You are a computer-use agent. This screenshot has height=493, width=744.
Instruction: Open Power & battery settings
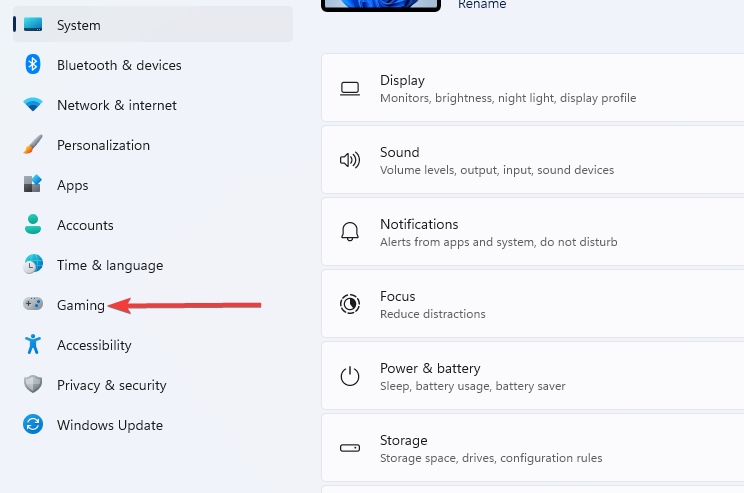(x=533, y=376)
